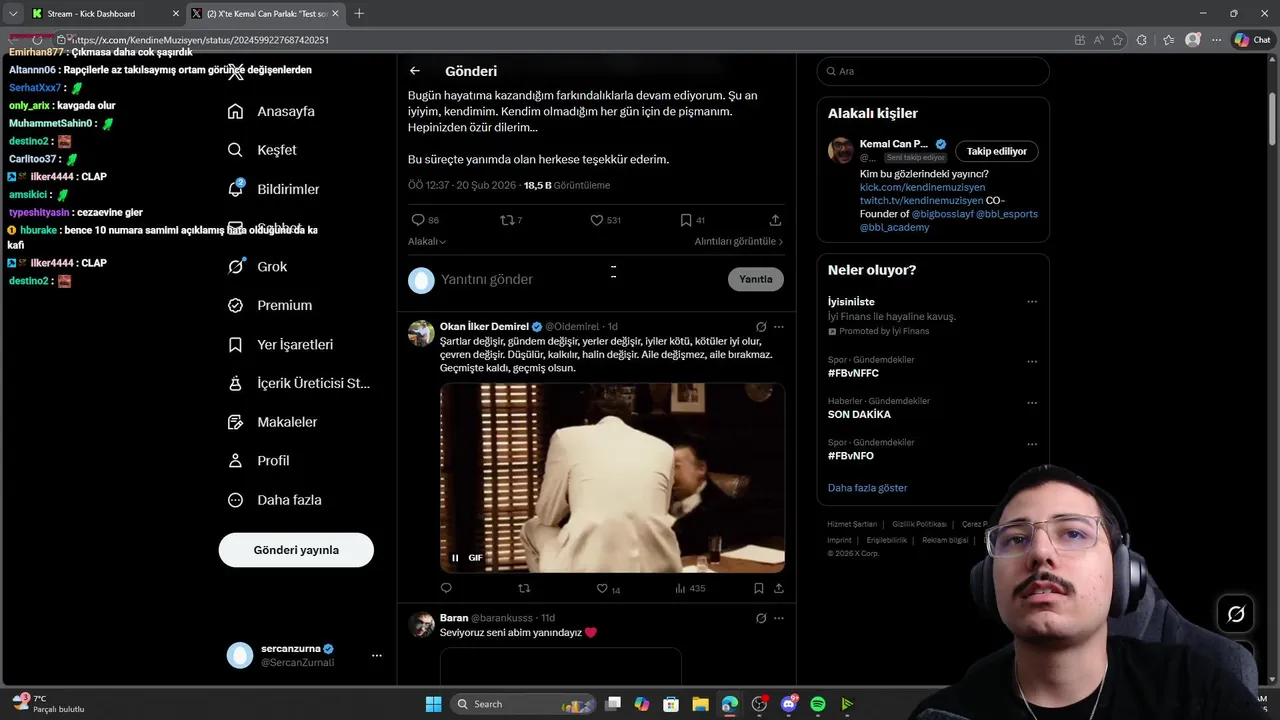Screen dimensions: 1280x720
Task: Click the Windows Start button
Action: point(433,704)
